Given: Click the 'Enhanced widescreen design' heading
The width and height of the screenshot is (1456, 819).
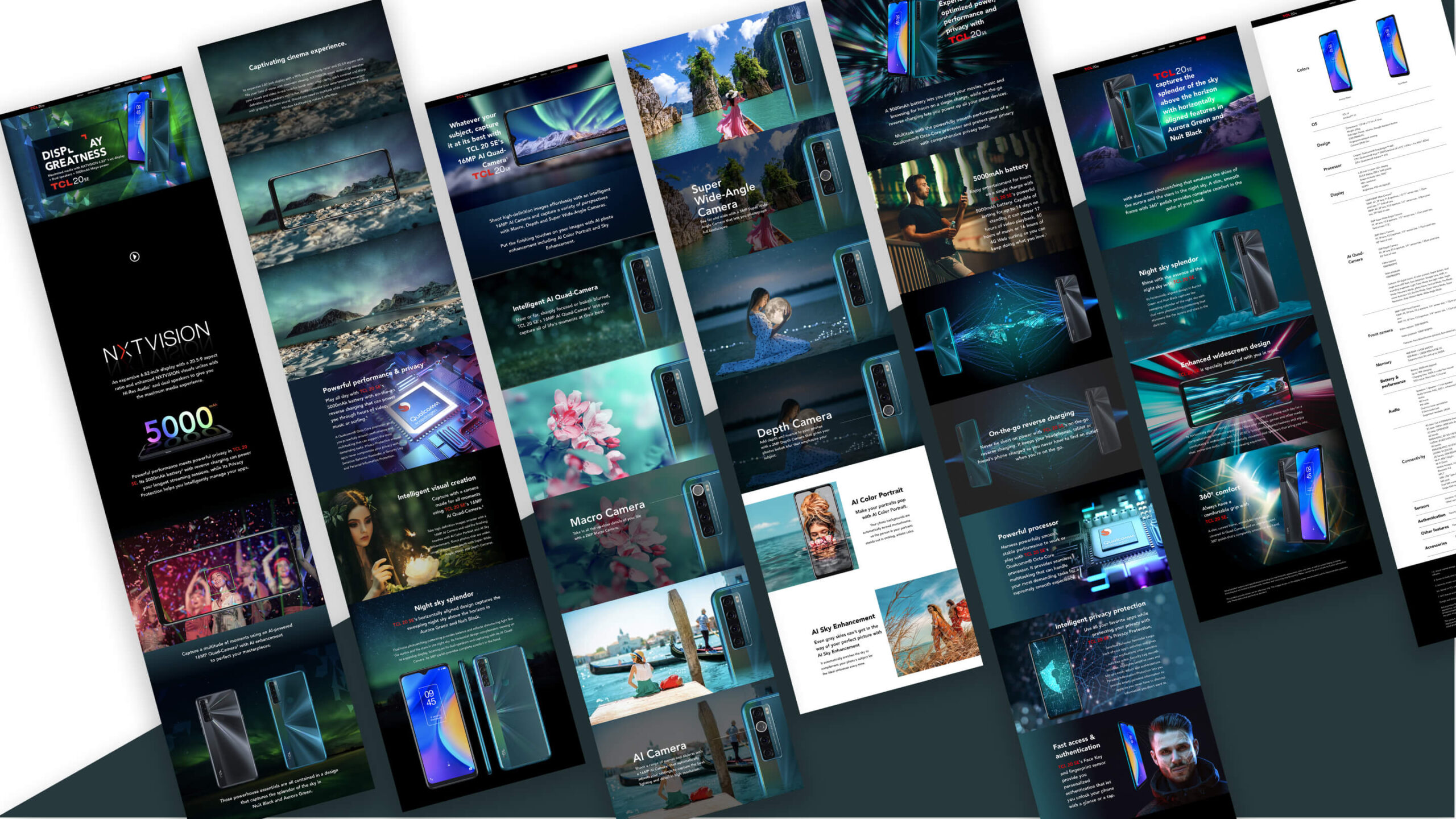Looking at the screenshot, I should point(1226,354).
